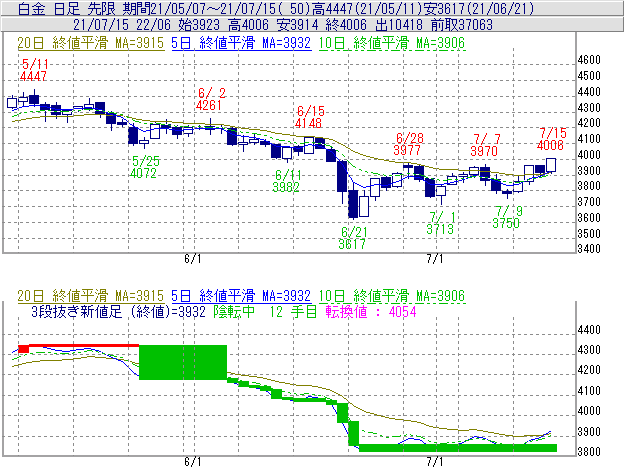Click the 4600 price axis label in upper chart

coord(589,60)
